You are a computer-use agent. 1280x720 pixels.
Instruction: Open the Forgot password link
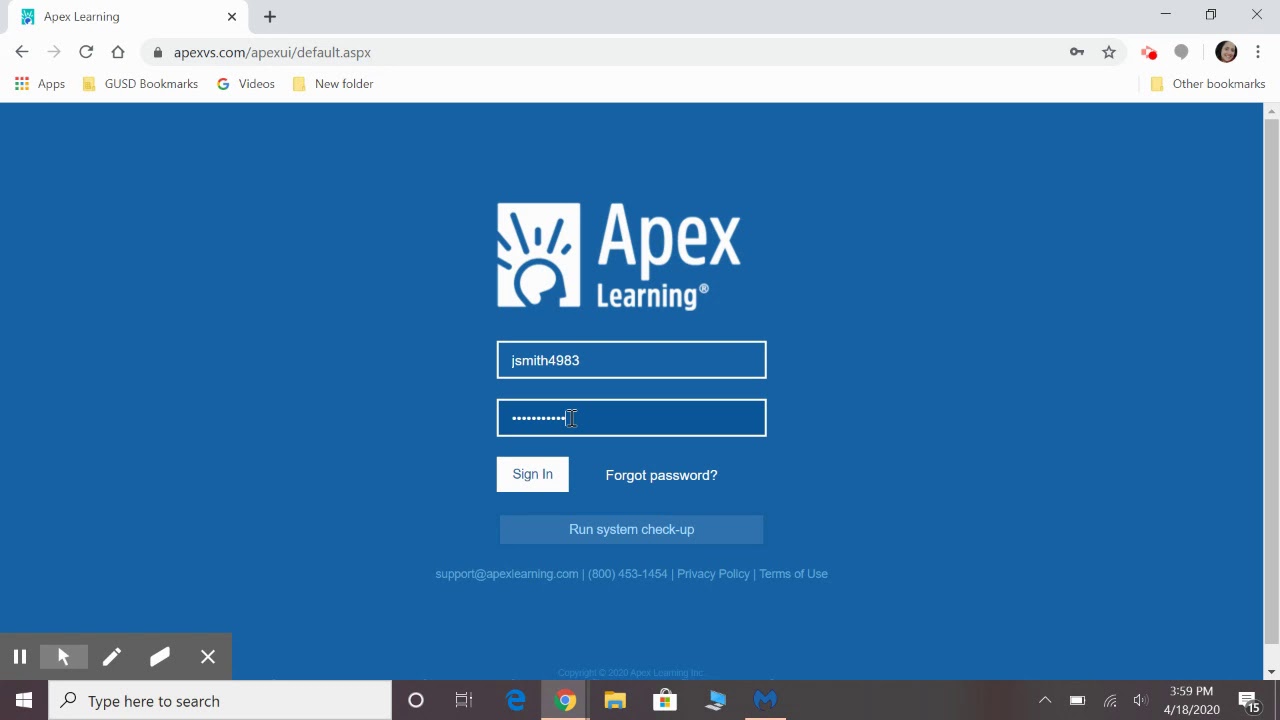(661, 475)
